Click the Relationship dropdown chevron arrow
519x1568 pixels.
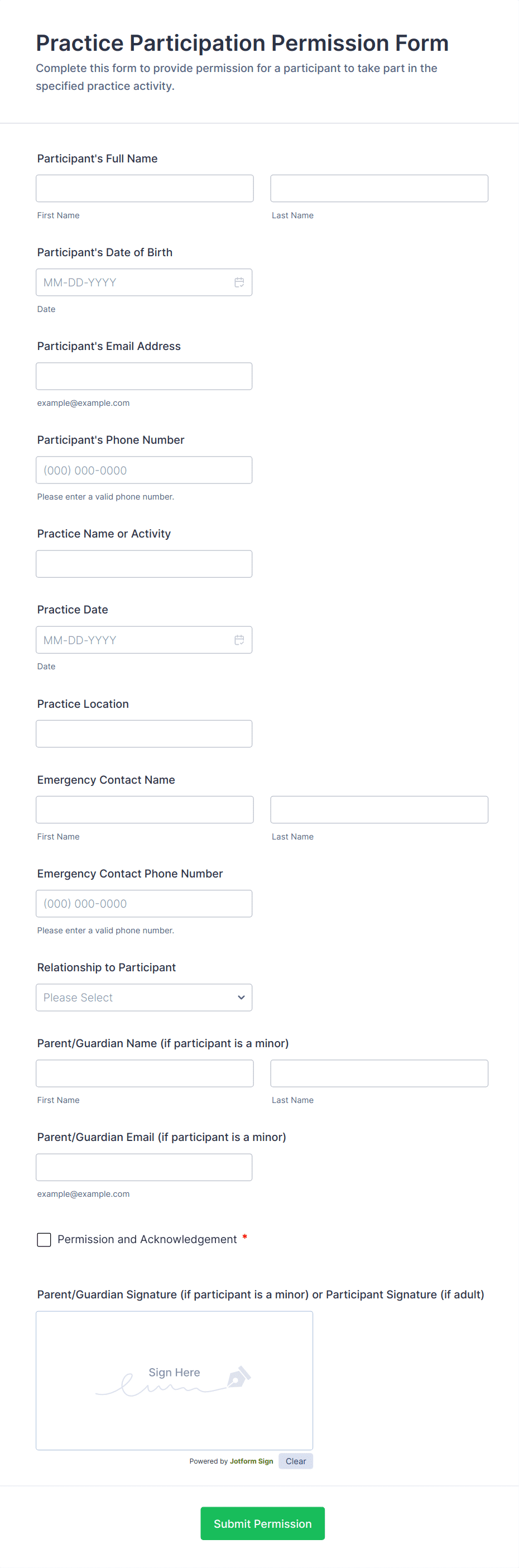pos(241,998)
